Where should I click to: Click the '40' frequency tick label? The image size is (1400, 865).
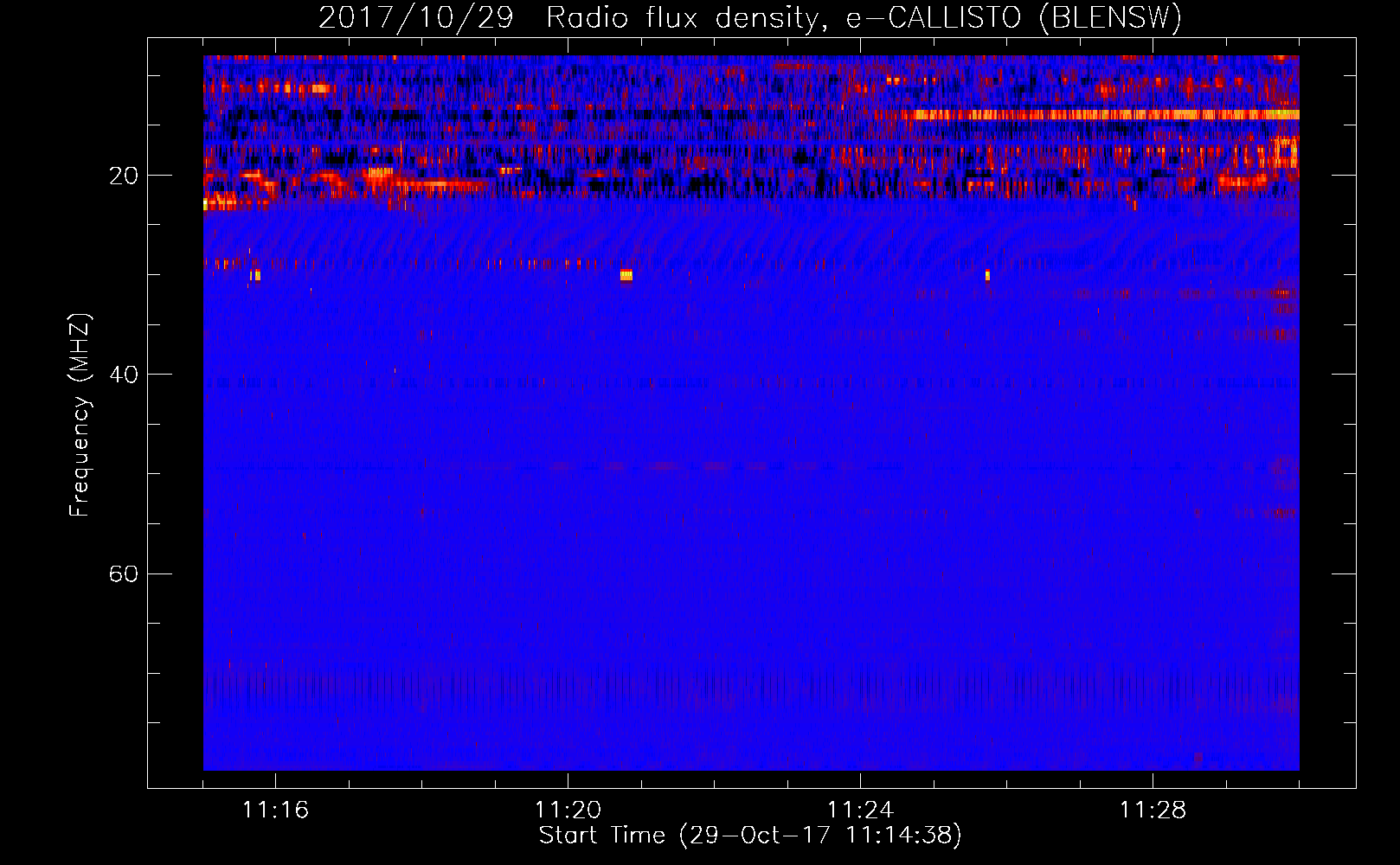click(x=123, y=375)
